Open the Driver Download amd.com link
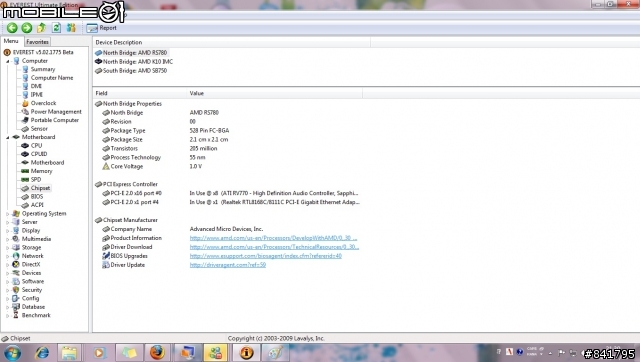This screenshot has width=640, height=362. 274,247
